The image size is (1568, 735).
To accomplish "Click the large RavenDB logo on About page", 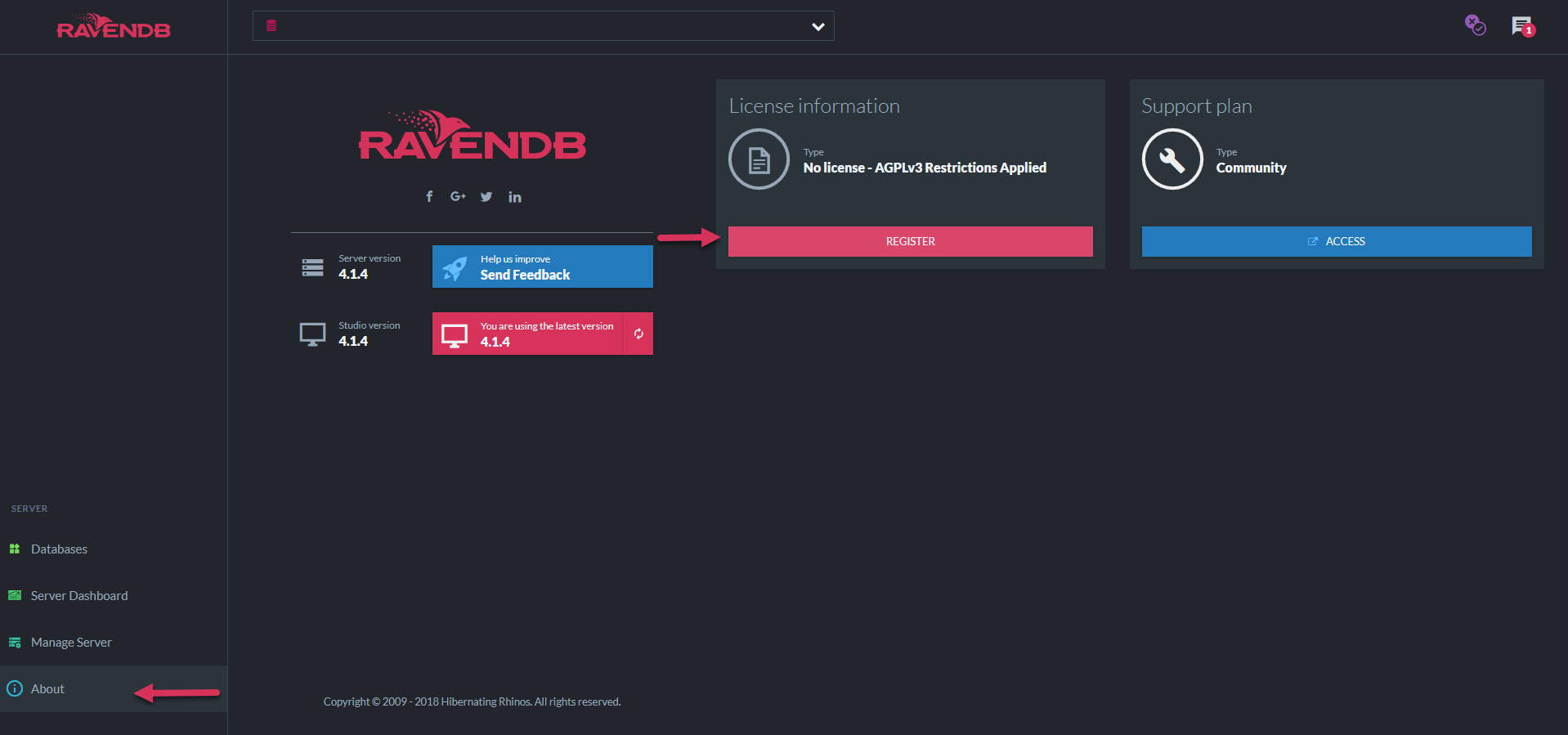I will [x=473, y=136].
